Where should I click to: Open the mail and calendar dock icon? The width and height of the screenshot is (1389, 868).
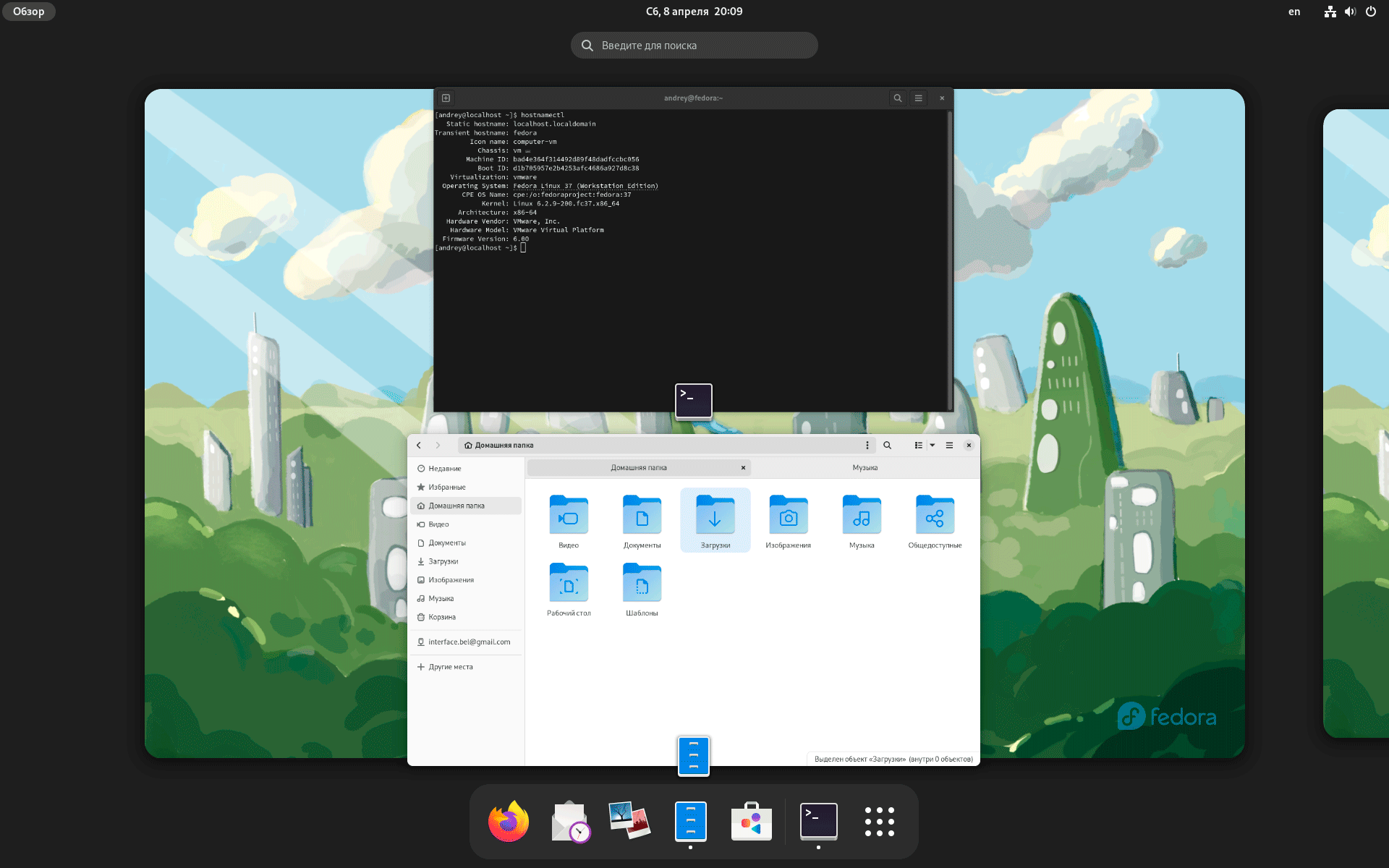pyautogui.click(x=569, y=822)
